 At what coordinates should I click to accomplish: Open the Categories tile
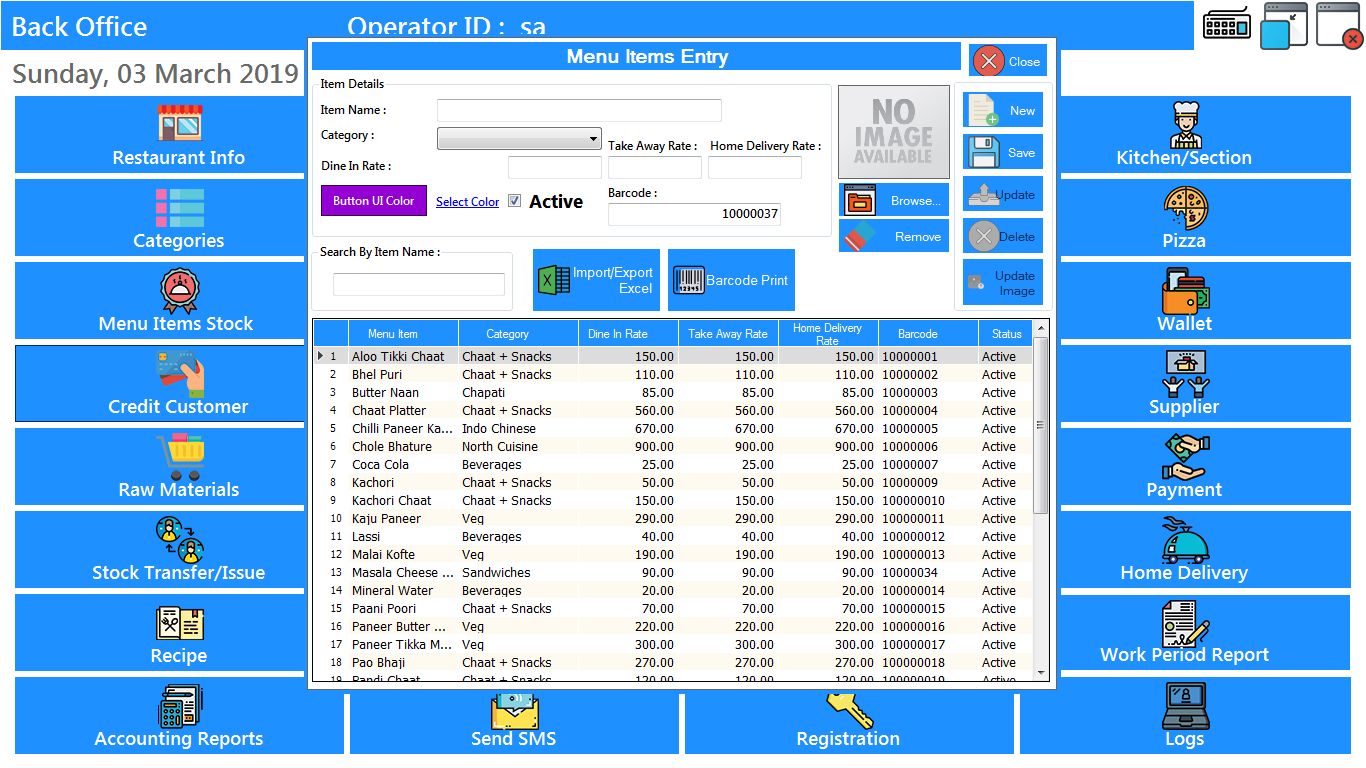160,218
